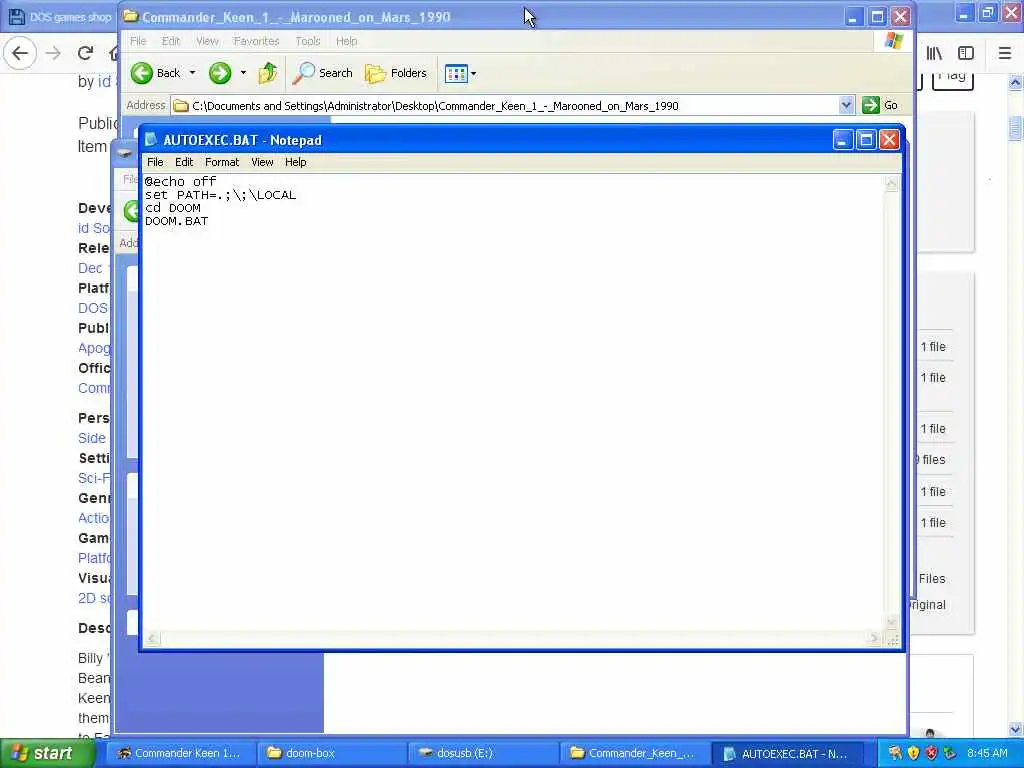Click the Up folder icon in Explorer
The width and height of the screenshot is (1024, 768).
pyautogui.click(x=268, y=73)
